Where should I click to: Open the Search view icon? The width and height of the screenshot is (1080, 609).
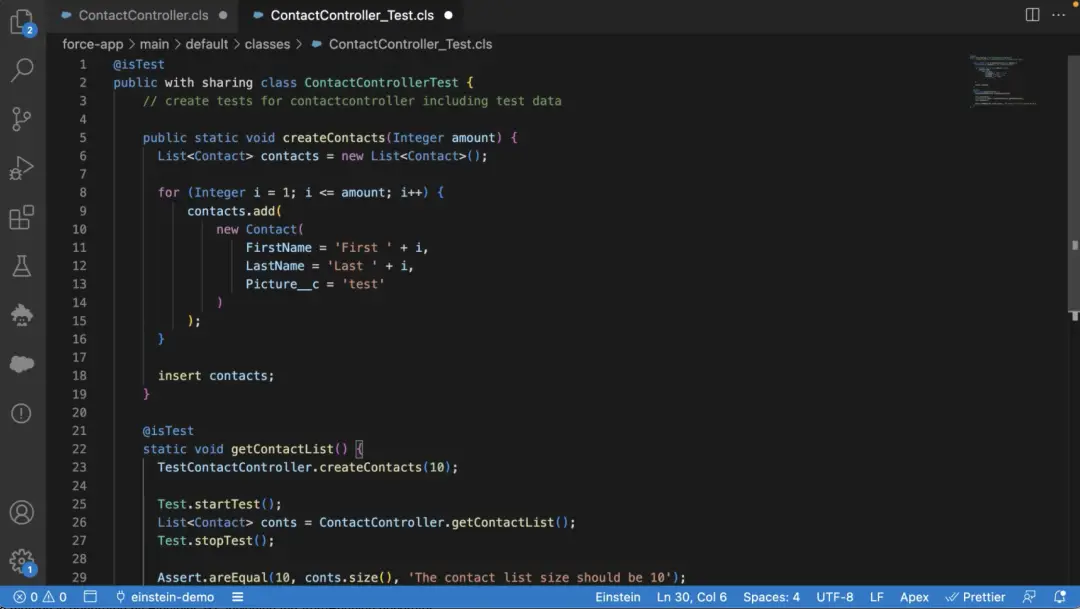point(21,70)
